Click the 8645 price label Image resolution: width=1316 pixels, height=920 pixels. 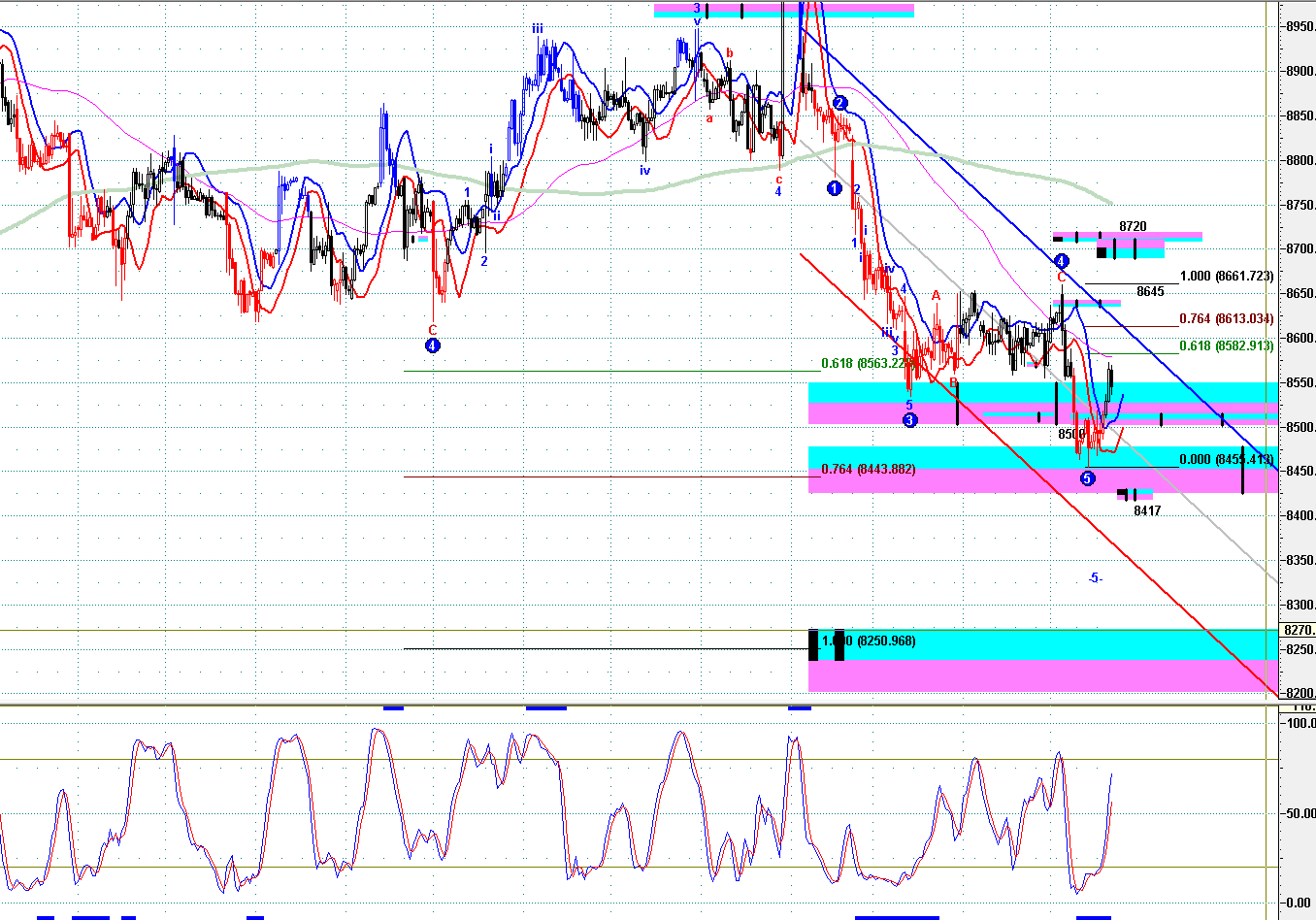coord(1150,291)
